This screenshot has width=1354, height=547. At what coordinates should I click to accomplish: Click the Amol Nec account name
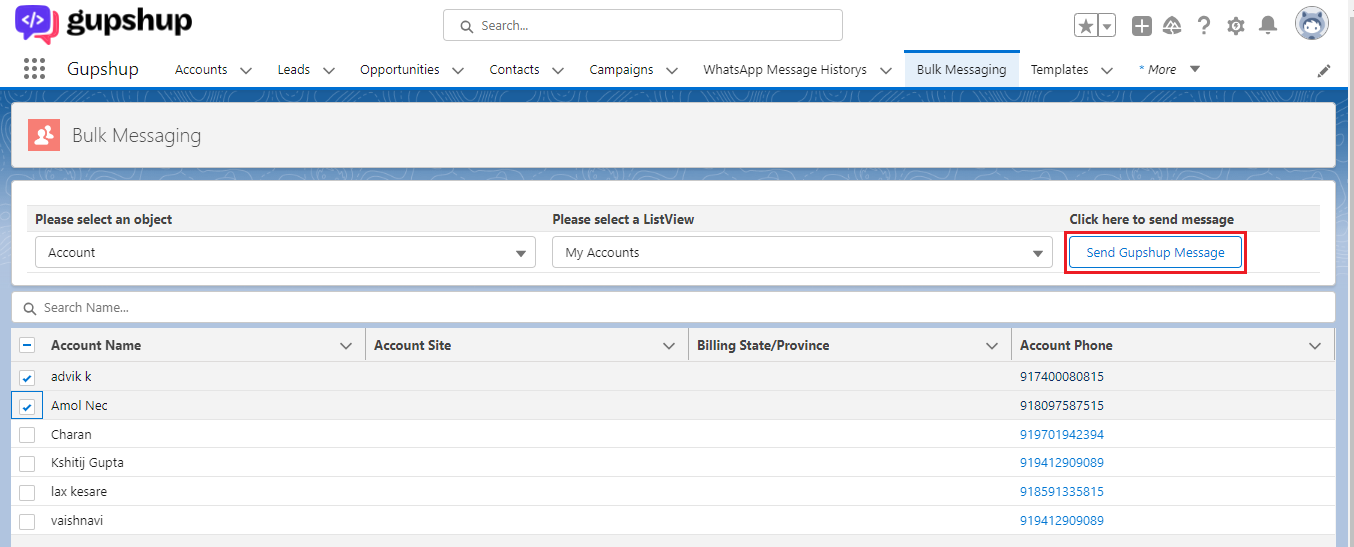point(79,406)
